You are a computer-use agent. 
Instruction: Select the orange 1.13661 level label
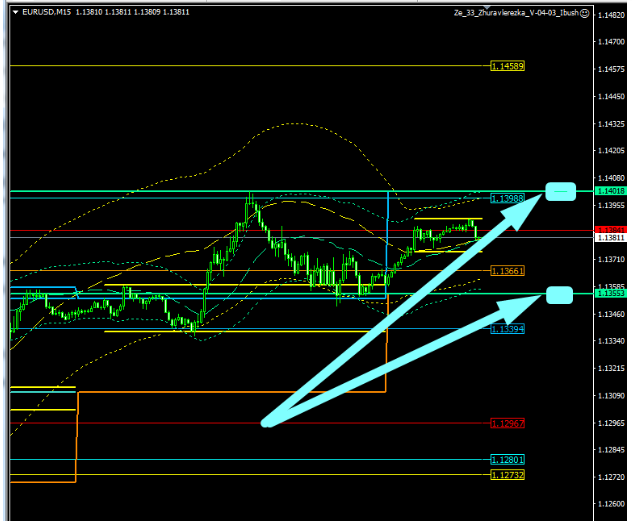(507, 271)
